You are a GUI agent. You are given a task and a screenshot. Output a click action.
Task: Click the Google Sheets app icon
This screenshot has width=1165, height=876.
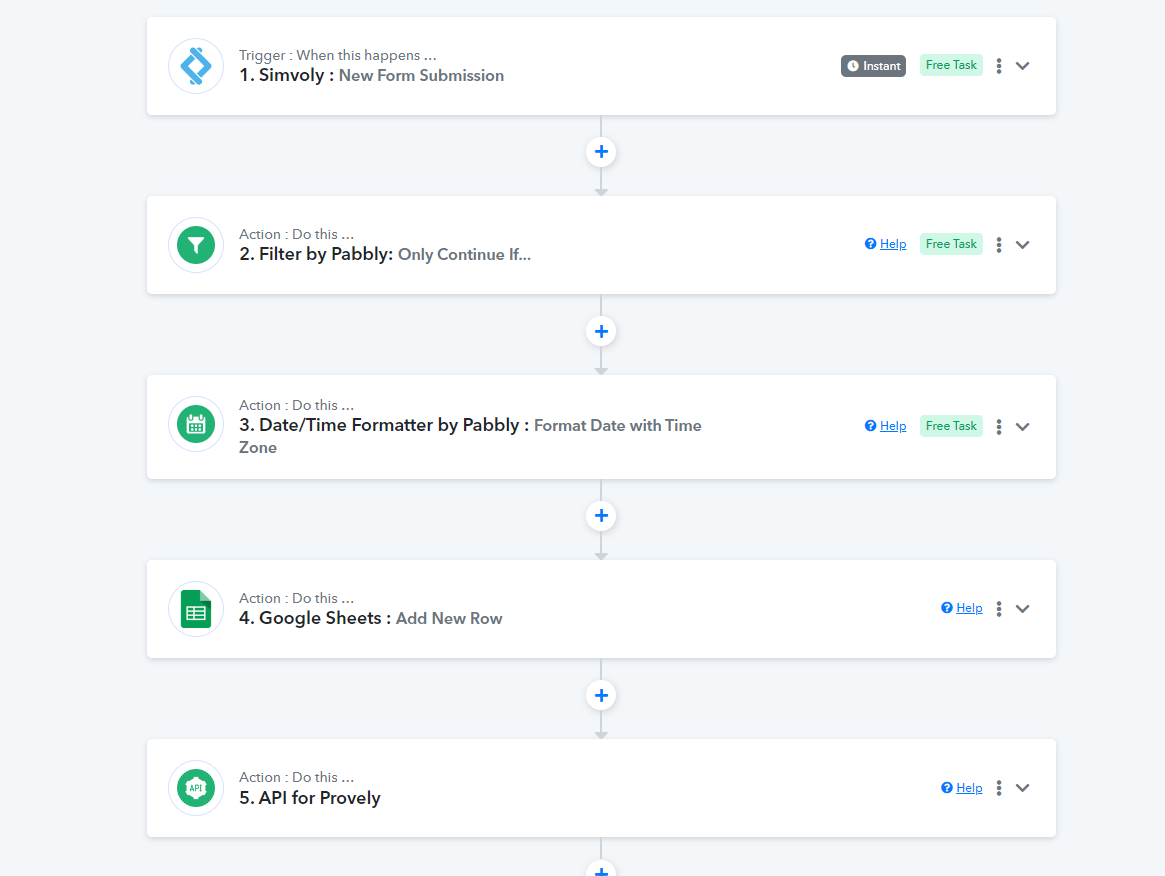click(196, 609)
